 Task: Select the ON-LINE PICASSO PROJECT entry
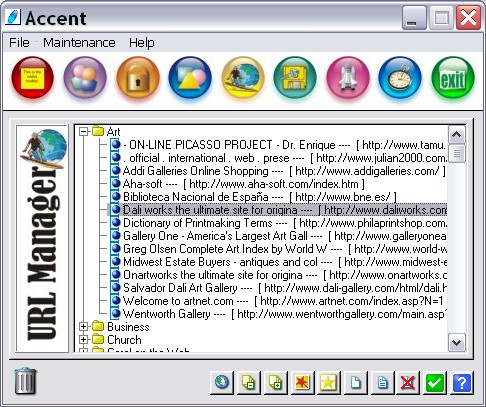click(284, 145)
